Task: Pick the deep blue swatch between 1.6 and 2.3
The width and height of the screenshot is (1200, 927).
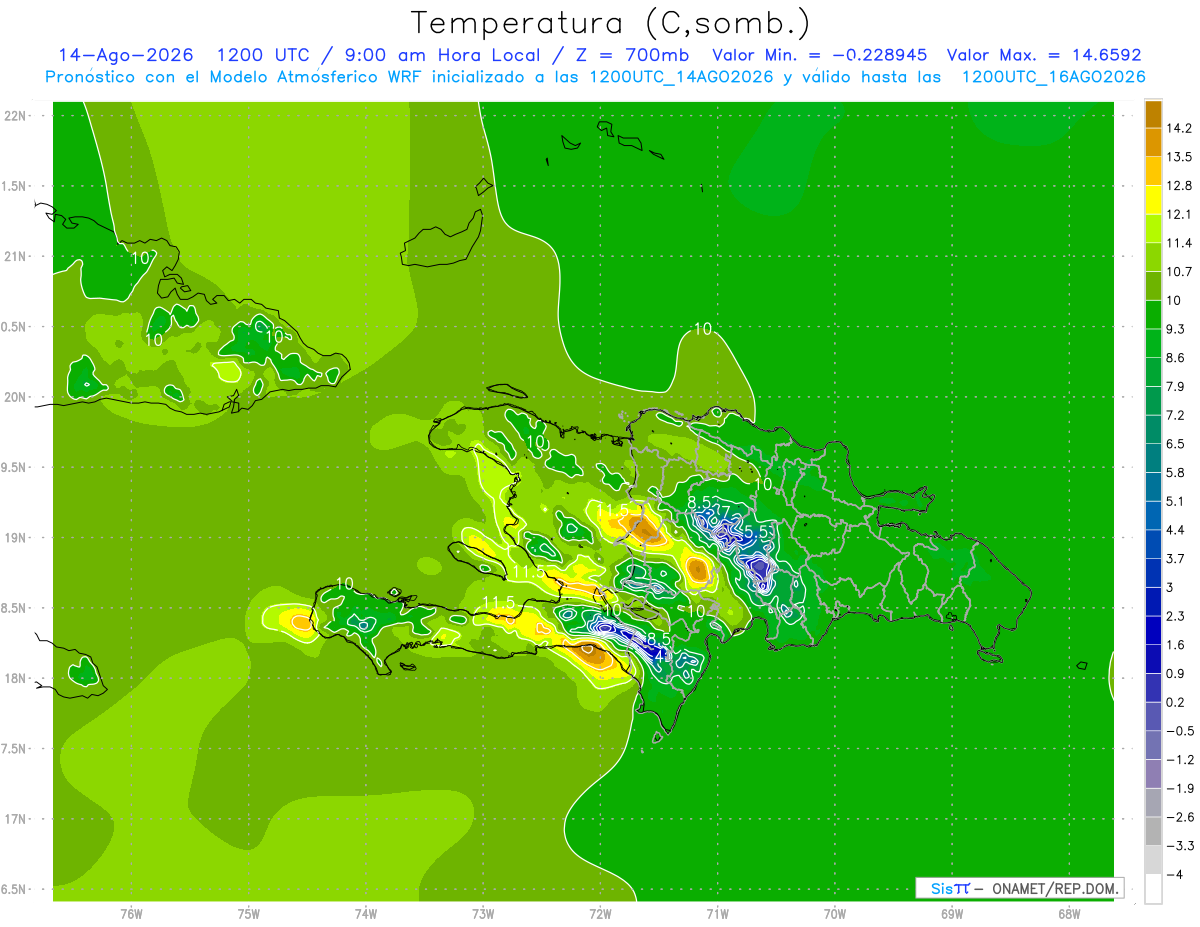Action: (x=1153, y=630)
